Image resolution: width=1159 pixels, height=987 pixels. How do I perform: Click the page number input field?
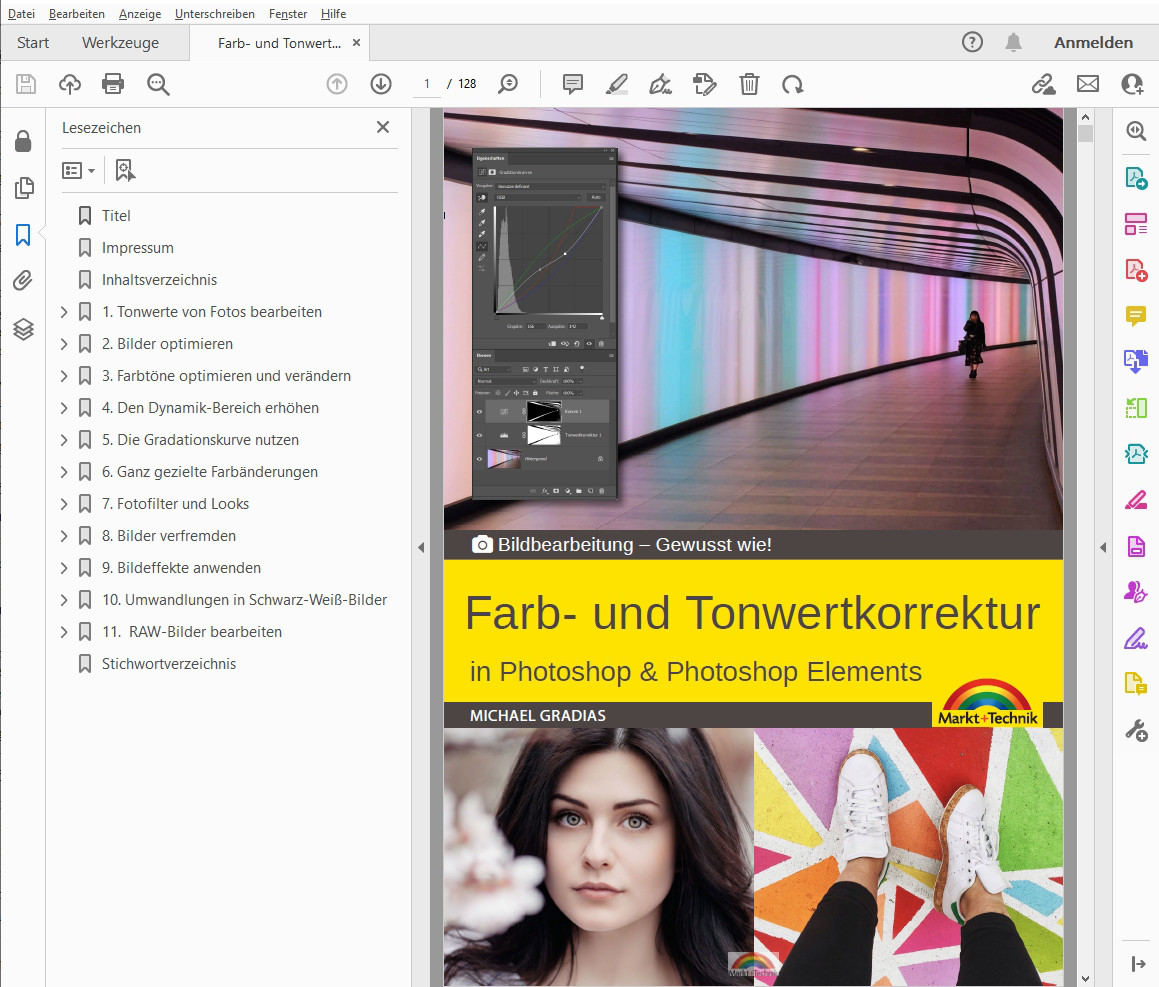pyautogui.click(x=426, y=84)
